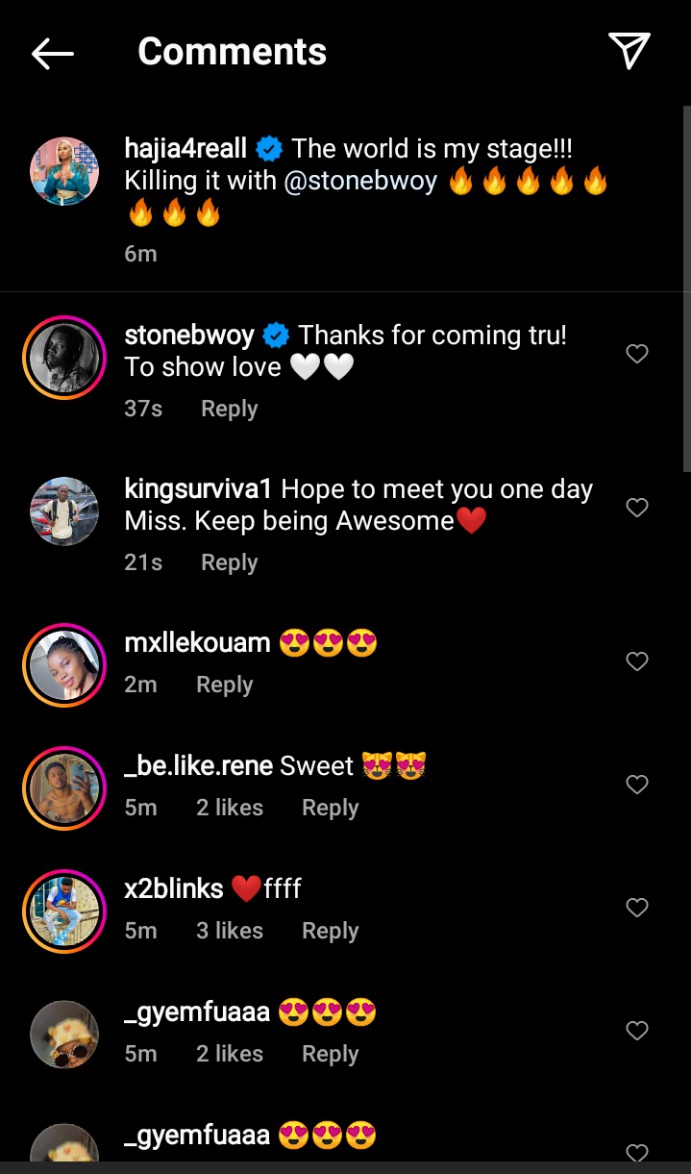This screenshot has height=1174, width=691.
Task: Toggle like on mxllekouam's comment
Action: click(x=637, y=662)
